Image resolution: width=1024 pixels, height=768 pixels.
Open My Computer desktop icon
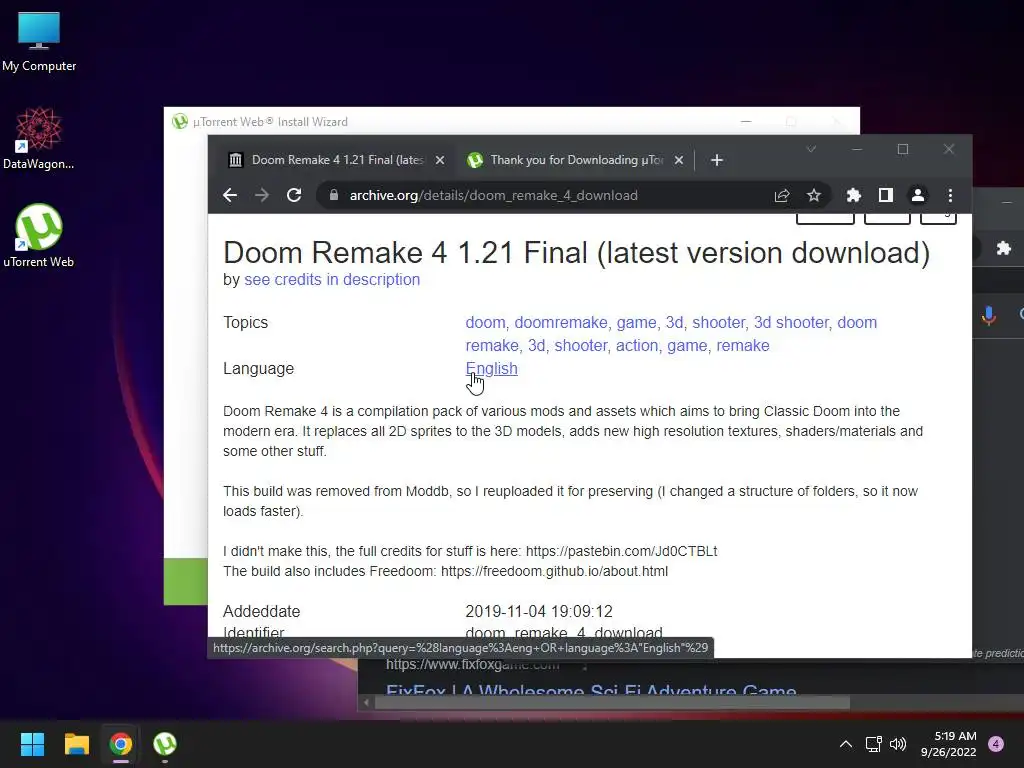point(39,42)
